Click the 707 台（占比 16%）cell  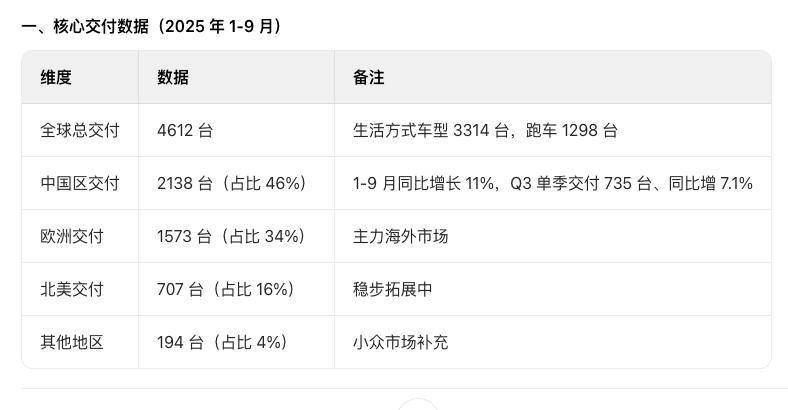pos(225,289)
